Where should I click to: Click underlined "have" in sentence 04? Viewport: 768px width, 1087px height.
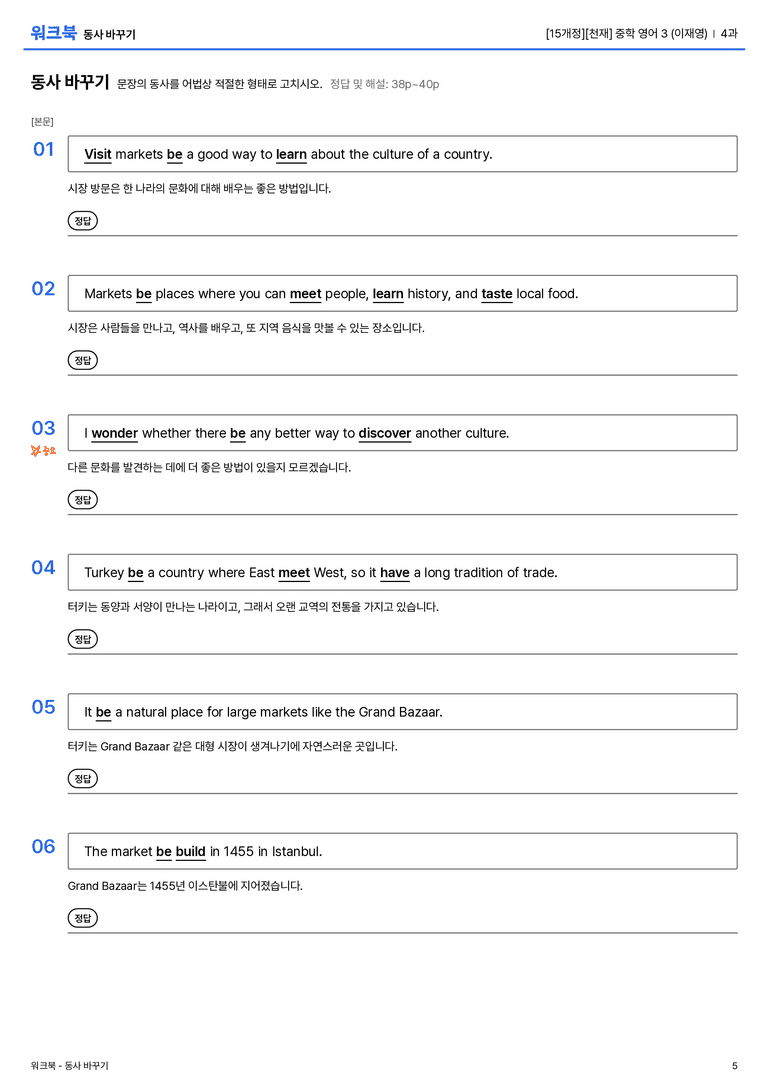pyautogui.click(x=394, y=573)
